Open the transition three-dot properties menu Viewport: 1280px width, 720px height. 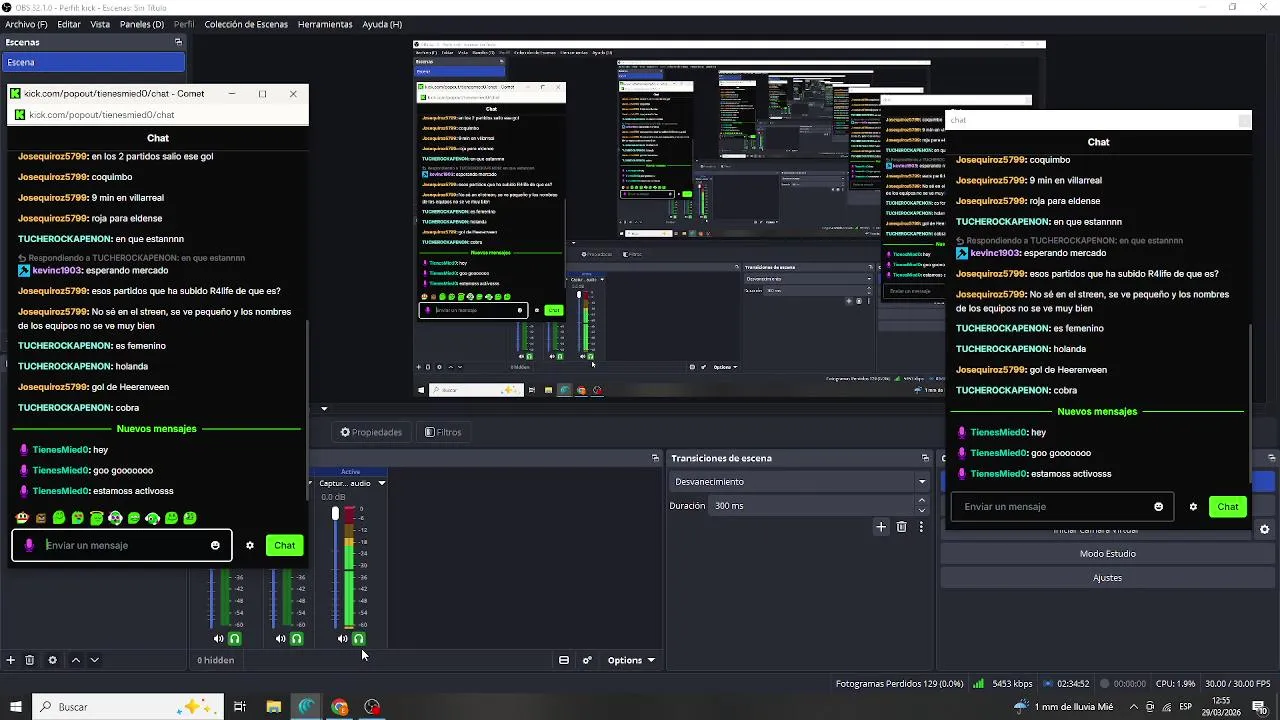click(921, 527)
